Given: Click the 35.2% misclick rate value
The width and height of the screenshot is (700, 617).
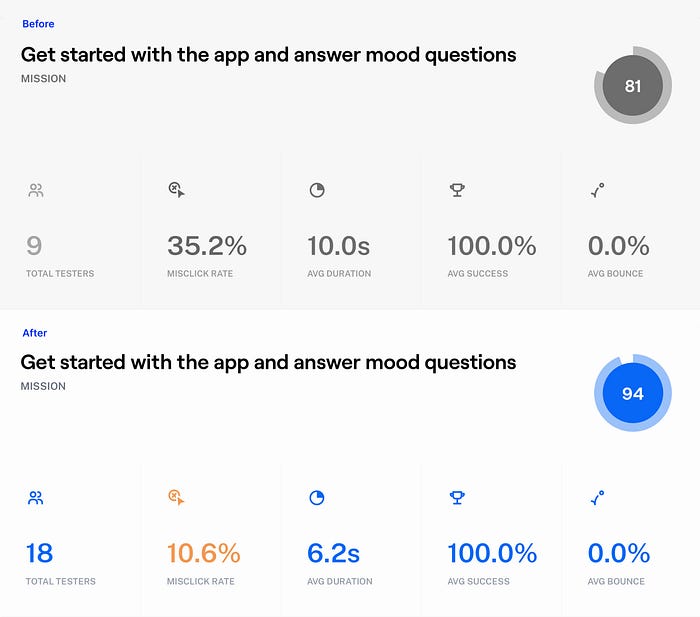Looking at the screenshot, I should (x=207, y=246).
